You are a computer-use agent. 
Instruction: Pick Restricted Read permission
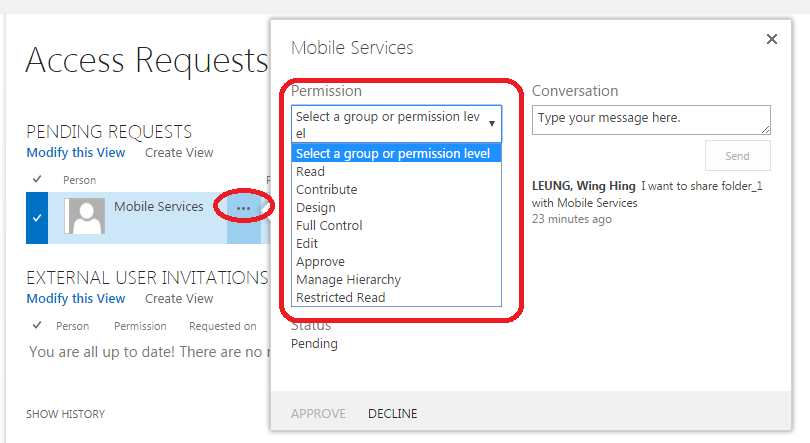coord(340,298)
